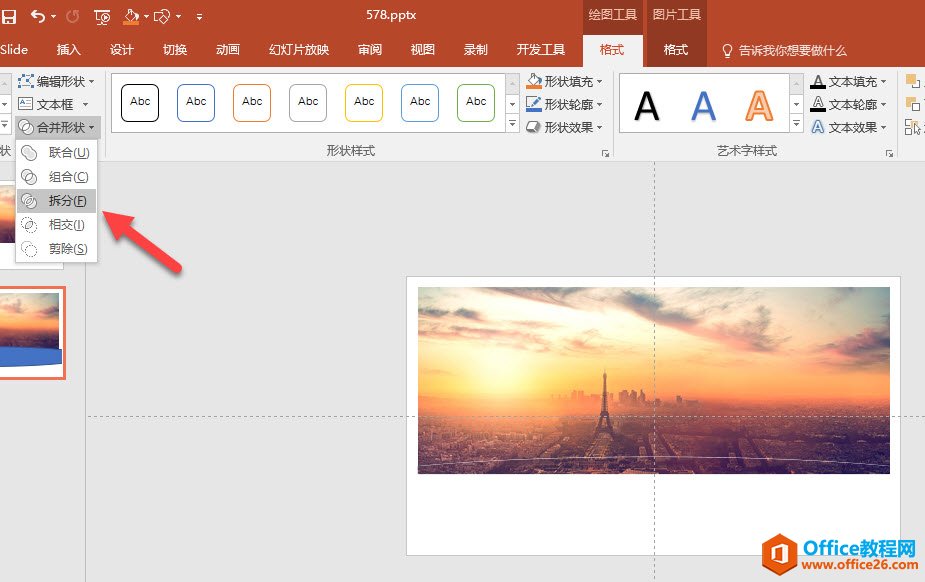
Task: Open the 幻灯片放映 Slide Show tab
Action: 299,50
